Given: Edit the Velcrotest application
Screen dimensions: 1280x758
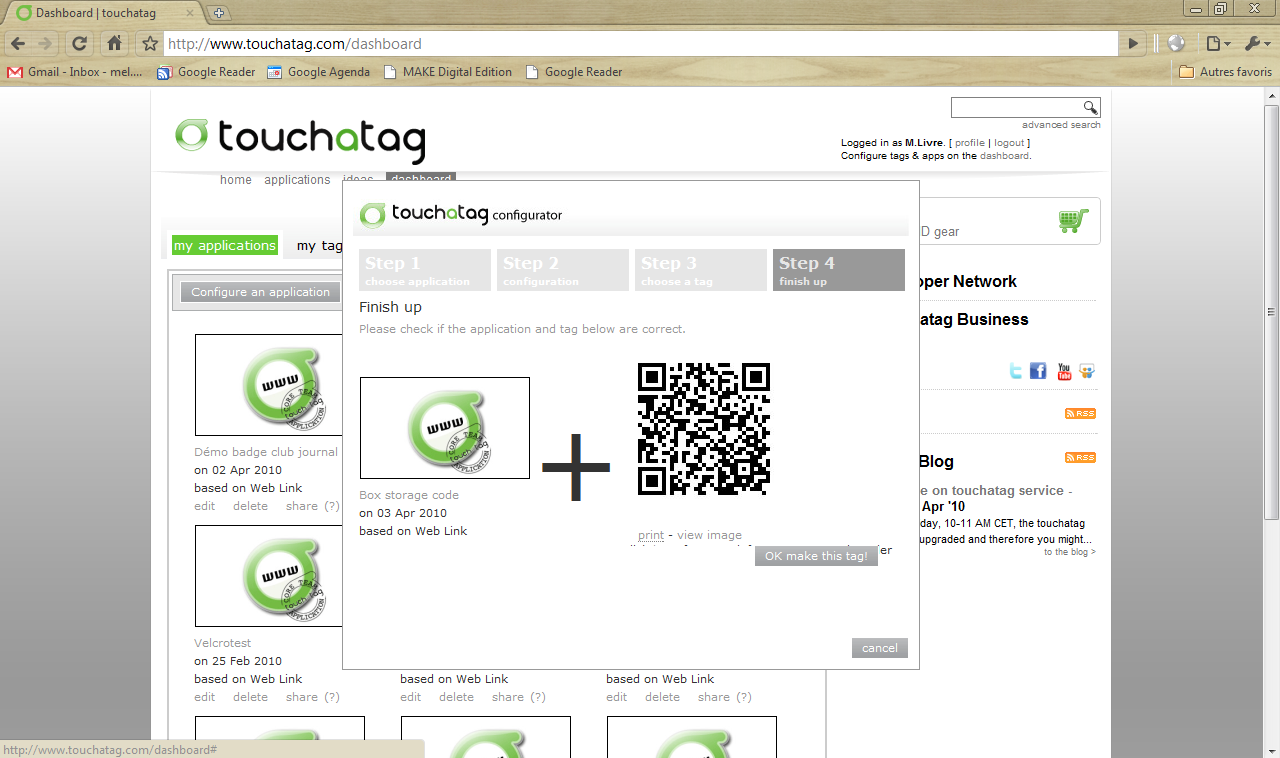Looking at the screenshot, I should pos(205,697).
